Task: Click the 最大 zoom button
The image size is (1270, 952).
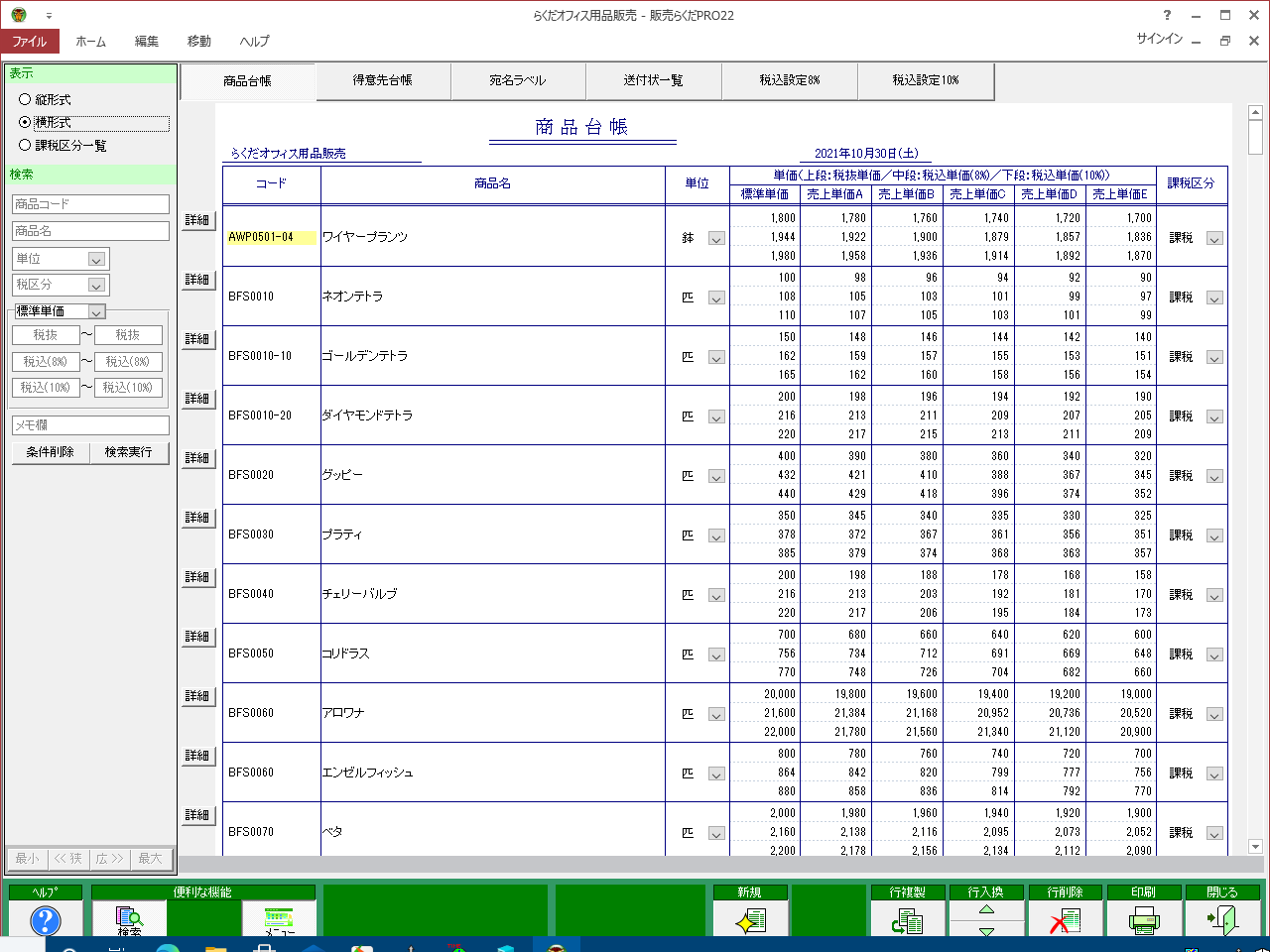Action: 150,859
